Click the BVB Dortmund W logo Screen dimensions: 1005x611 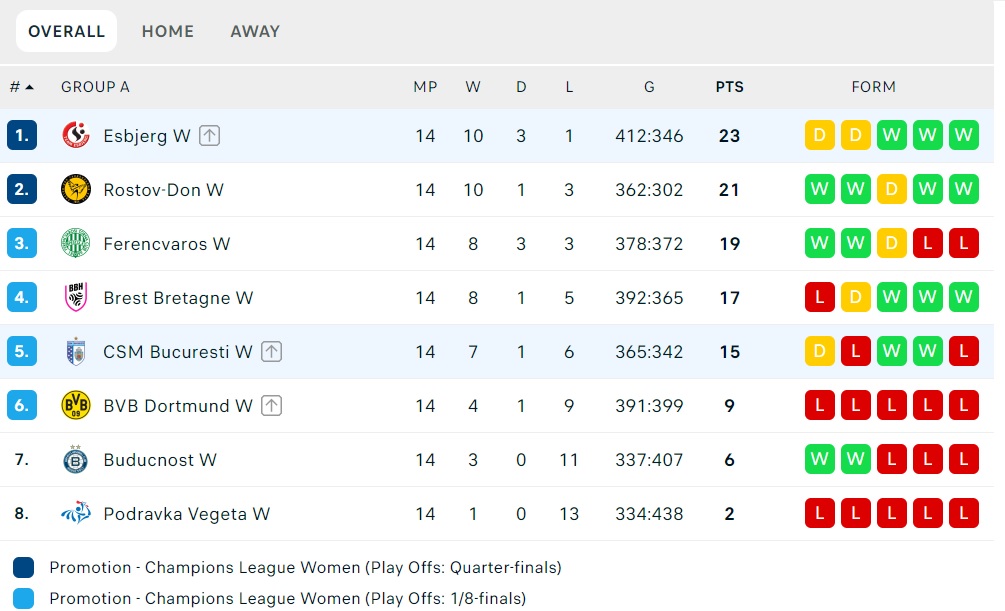76,406
